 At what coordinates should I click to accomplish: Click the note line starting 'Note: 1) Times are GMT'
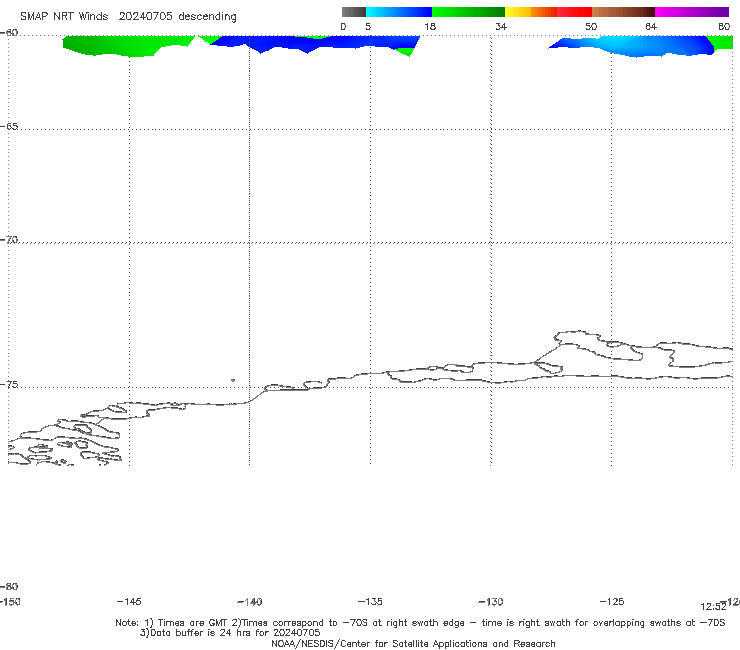pyautogui.click(x=420, y=623)
